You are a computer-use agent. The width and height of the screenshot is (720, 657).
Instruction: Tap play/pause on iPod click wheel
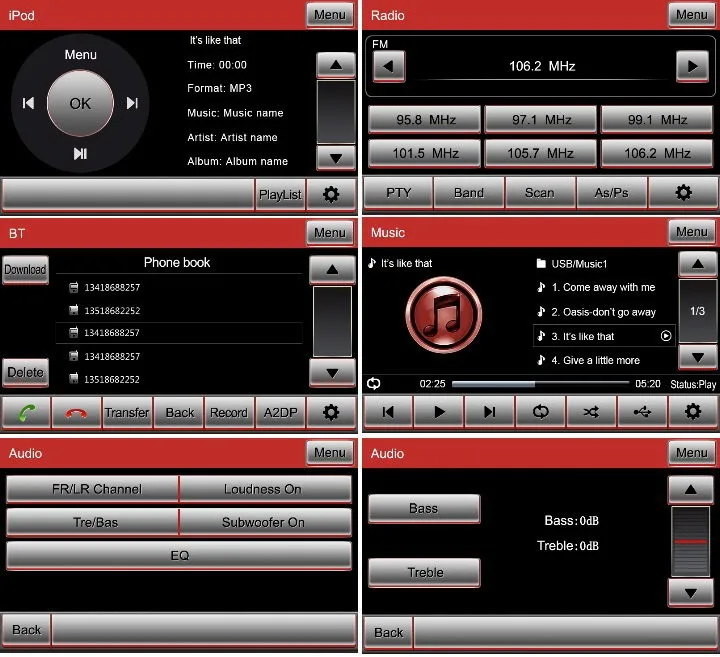point(80,153)
